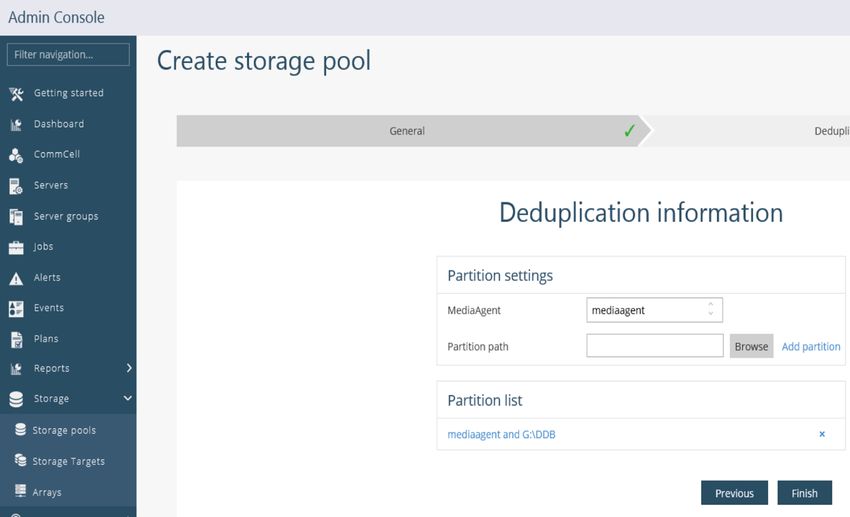
Task: Open the MediaAgent dropdown
Action: pos(654,310)
